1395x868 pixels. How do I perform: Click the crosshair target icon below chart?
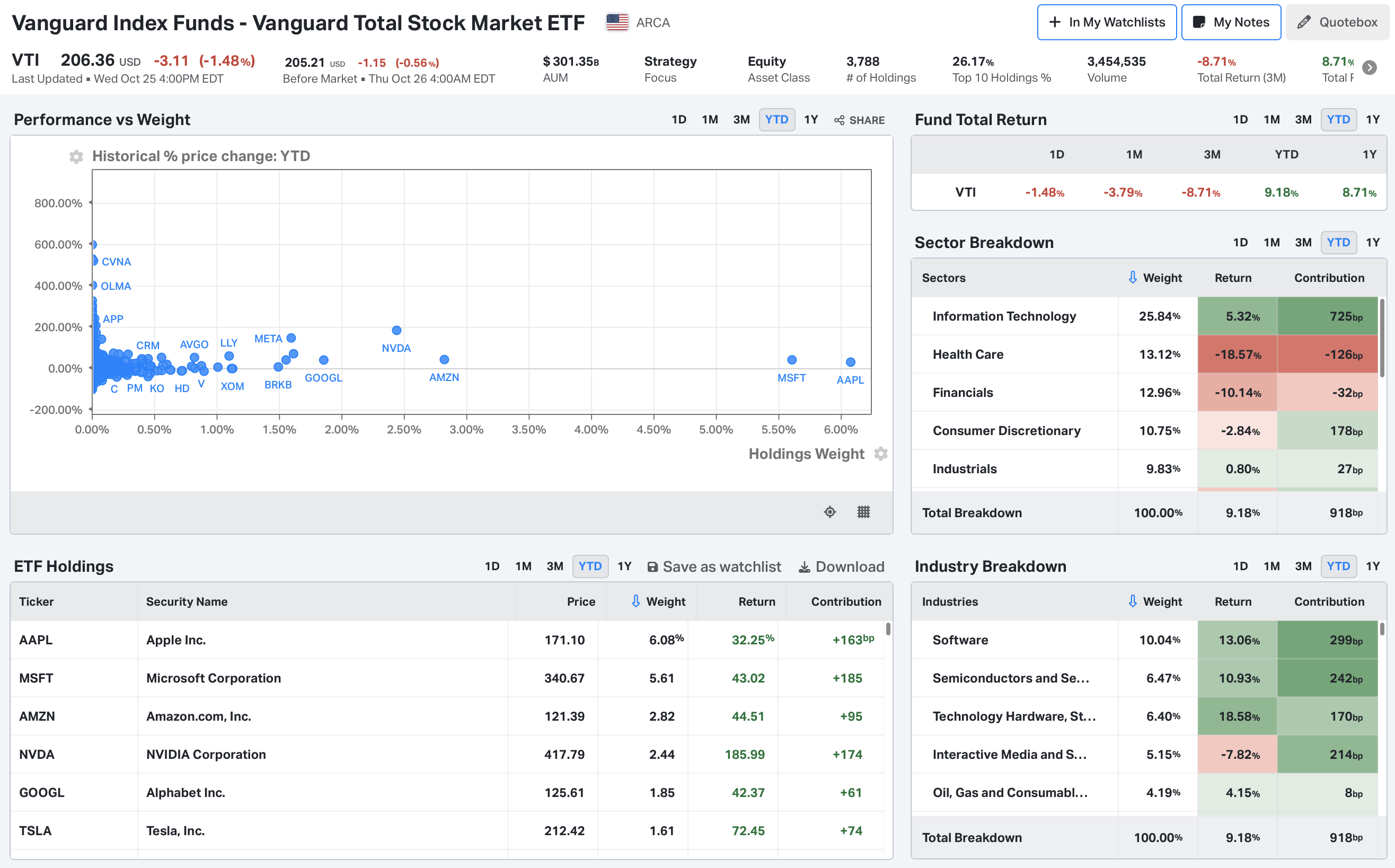830,511
